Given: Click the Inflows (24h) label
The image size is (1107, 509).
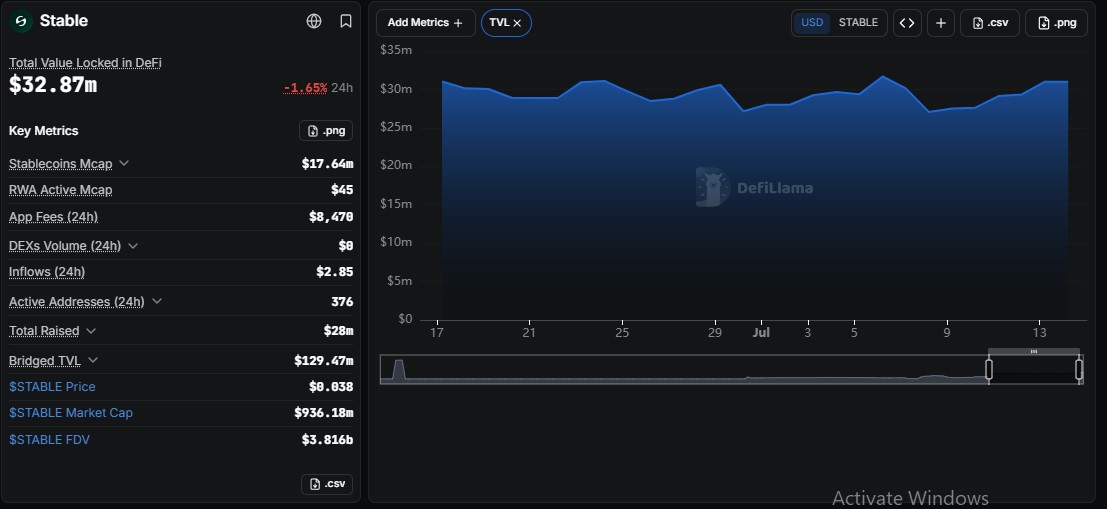Looking at the screenshot, I should tap(47, 272).
